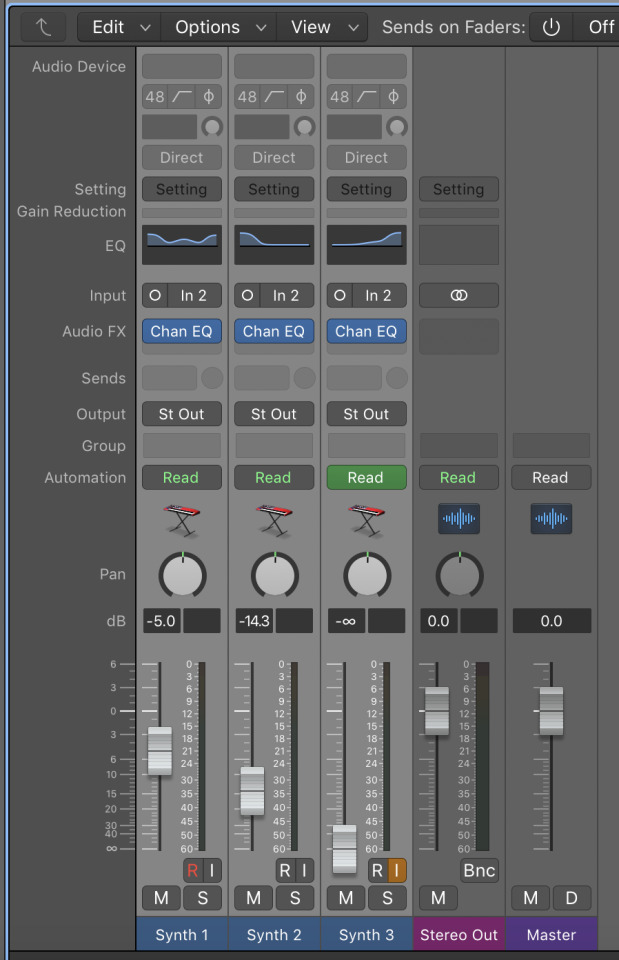Toggle high-pass filter on Synth 3
The height and width of the screenshot is (960, 619).
(367, 96)
